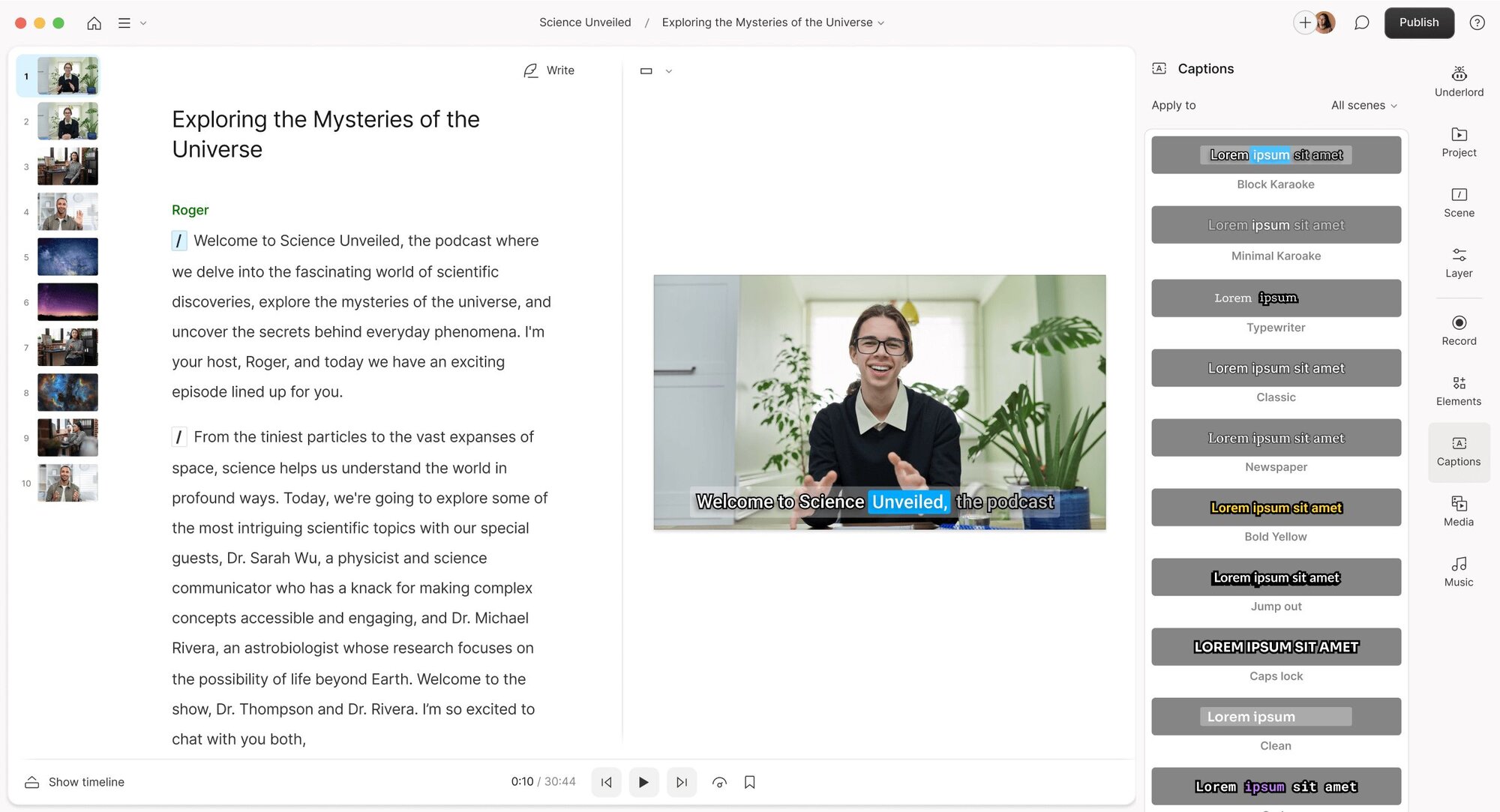Open the Record panel
Image resolution: width=1500 pixels, height=812 pixels.
1458,330
